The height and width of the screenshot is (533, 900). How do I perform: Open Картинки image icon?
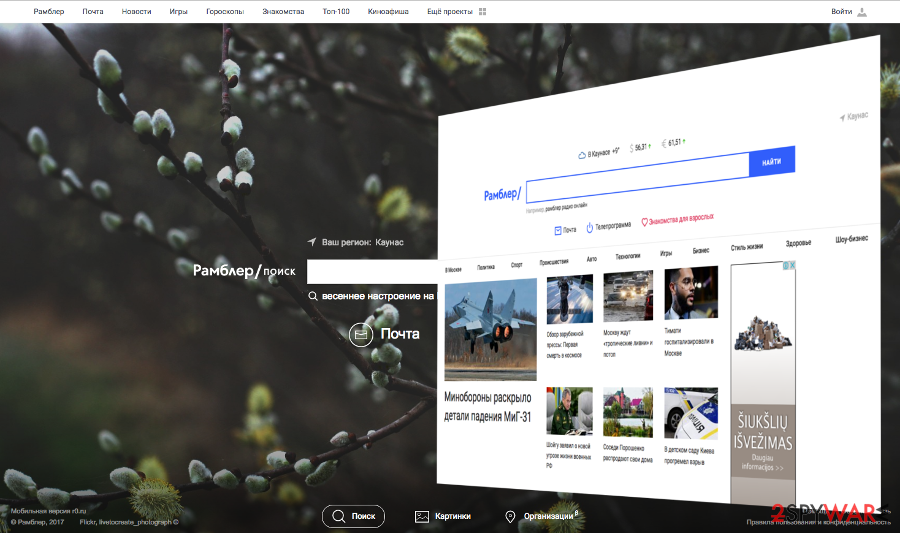coord(422,516)
